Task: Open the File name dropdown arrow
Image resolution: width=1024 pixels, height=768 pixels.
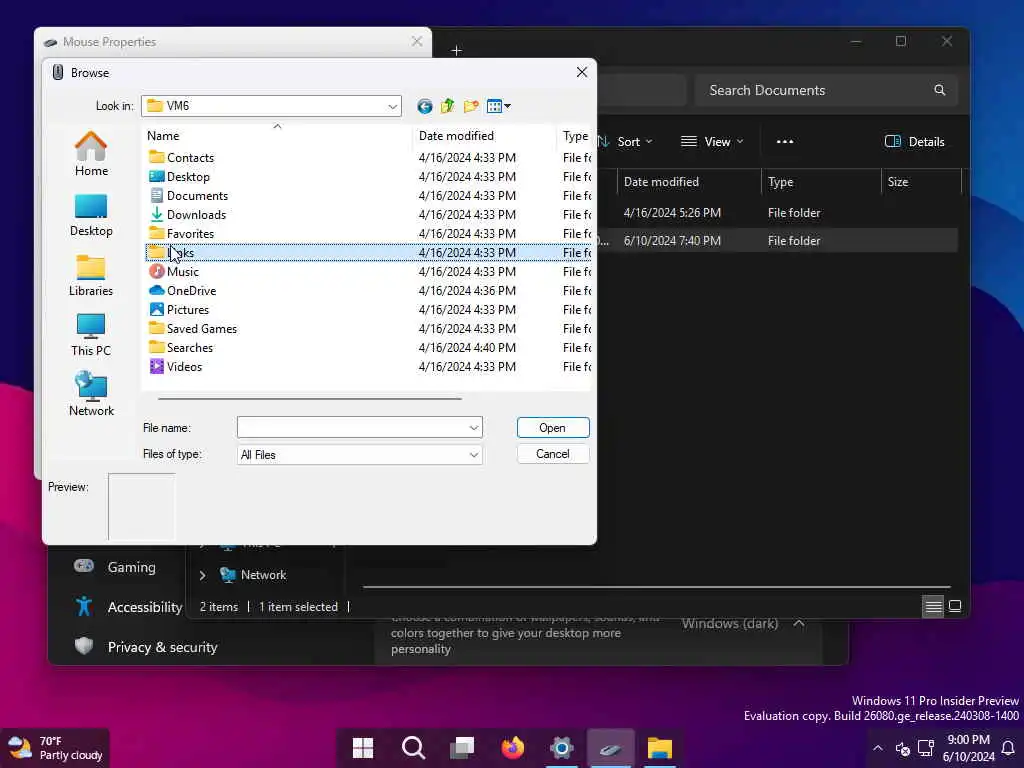Action: coord(473,428)
